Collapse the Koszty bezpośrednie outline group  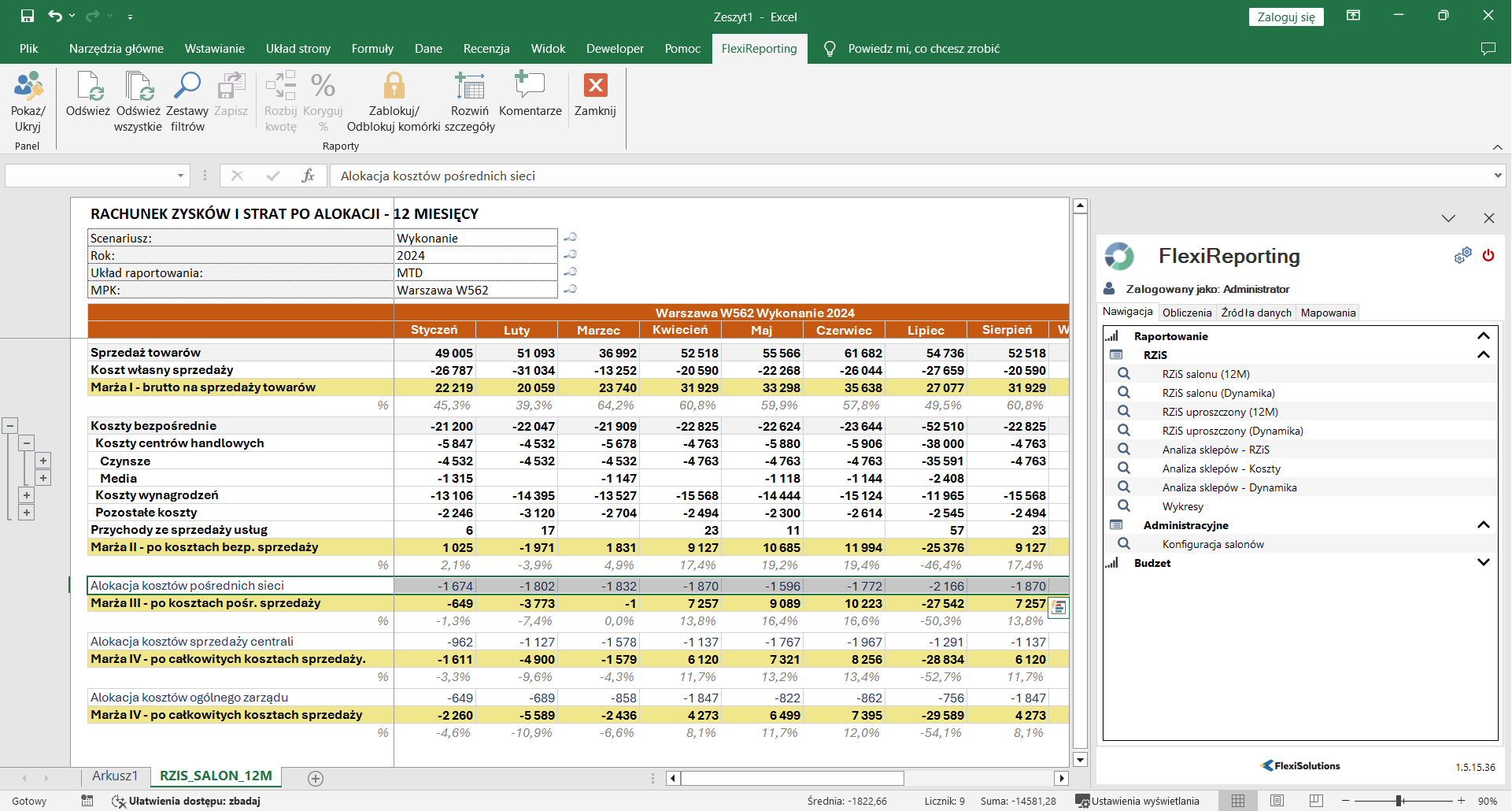10,426
